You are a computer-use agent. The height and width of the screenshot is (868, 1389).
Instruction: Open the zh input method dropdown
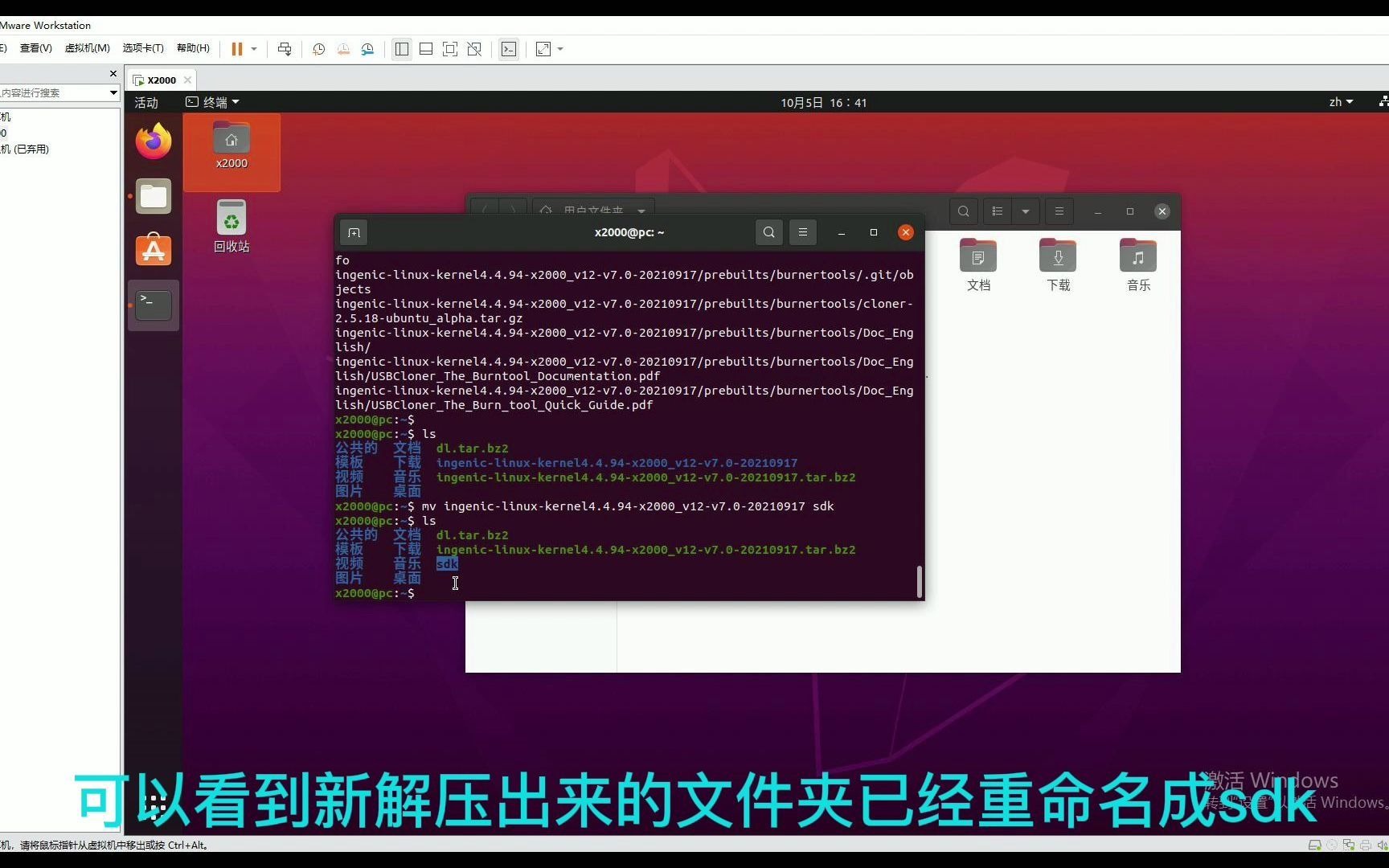tap(1341, 102)
